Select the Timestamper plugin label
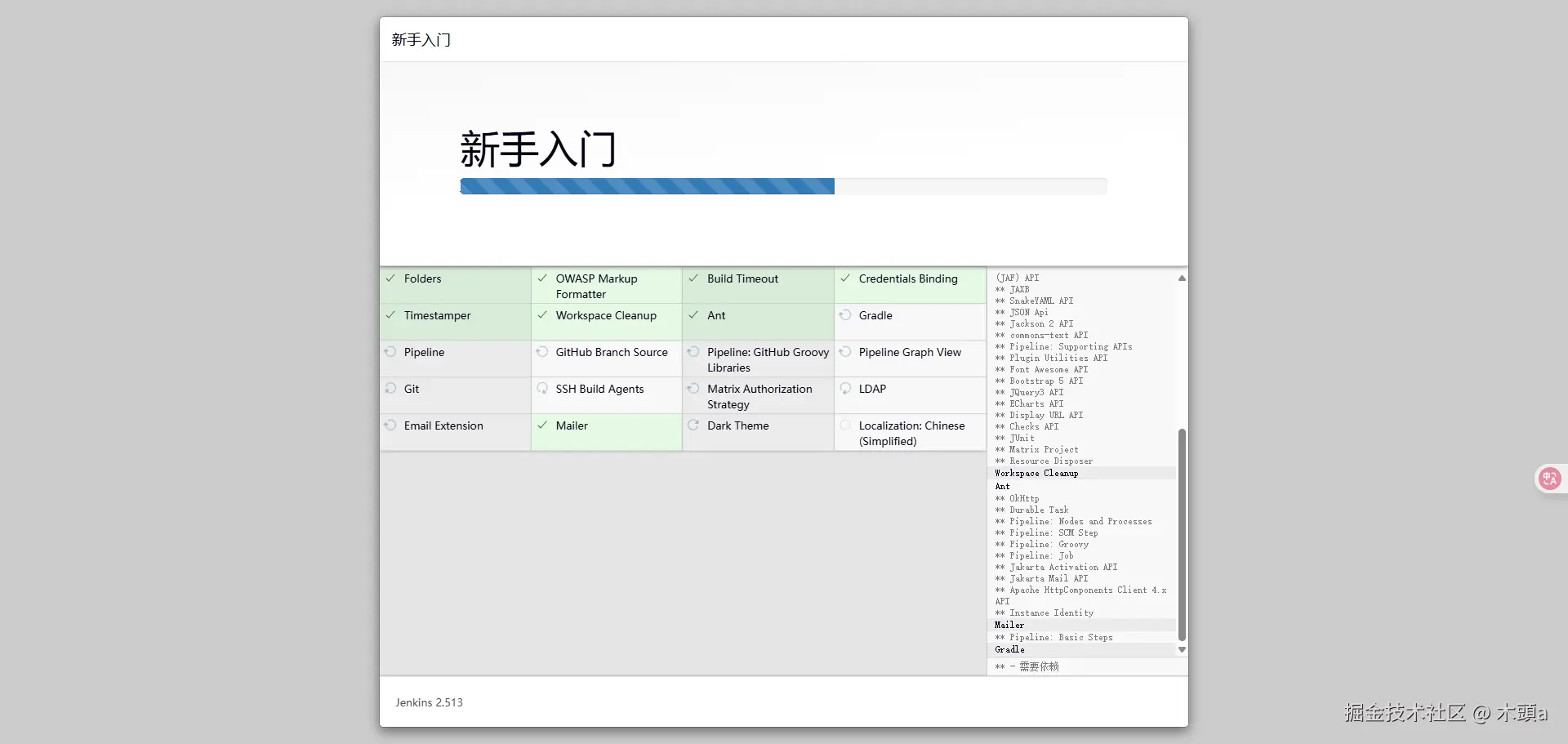Image resolution: width=1568 pixels, height=744 pixels. coord(438,315)
